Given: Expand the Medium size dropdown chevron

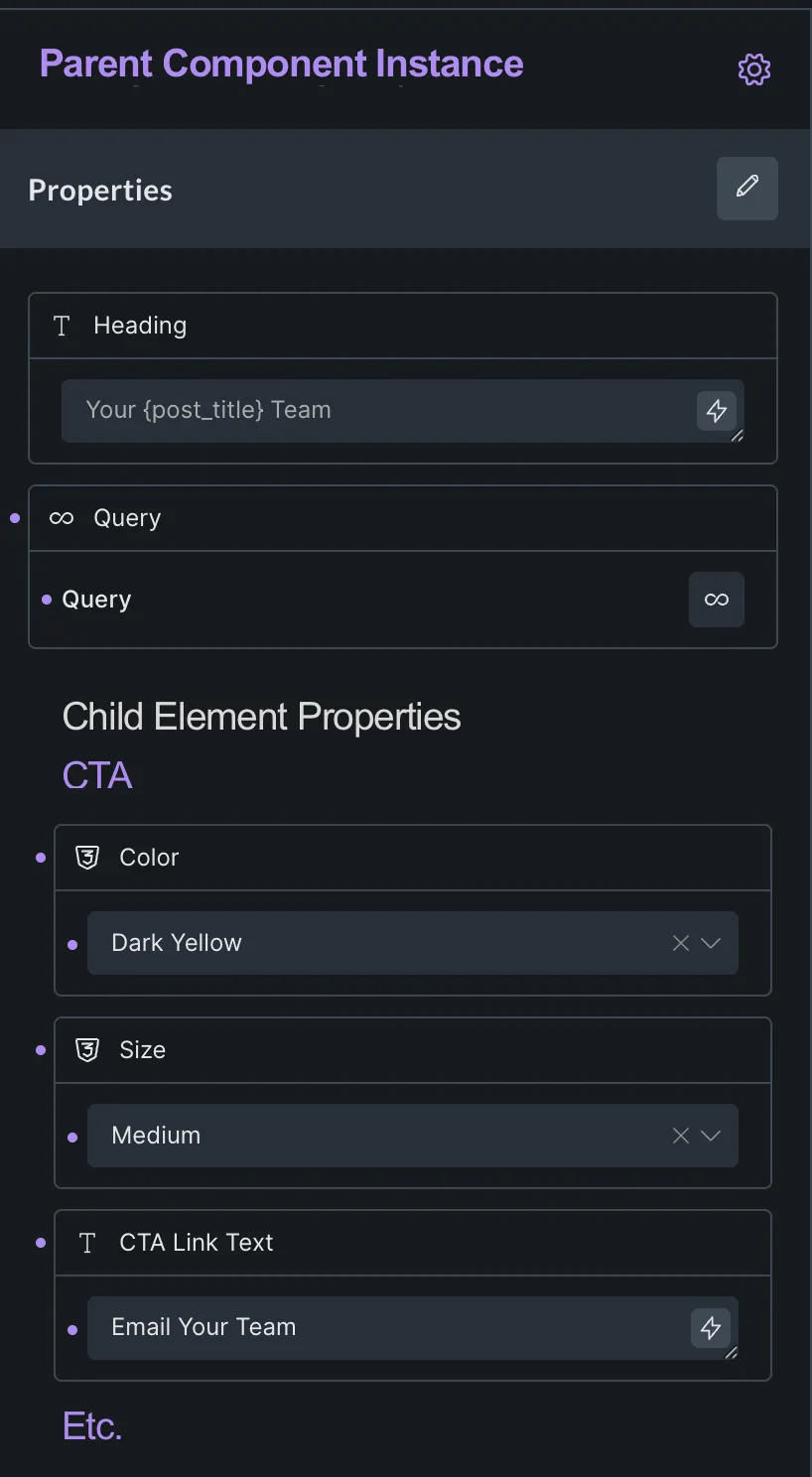Looking at the screenshot, I should coord(711,1136).
